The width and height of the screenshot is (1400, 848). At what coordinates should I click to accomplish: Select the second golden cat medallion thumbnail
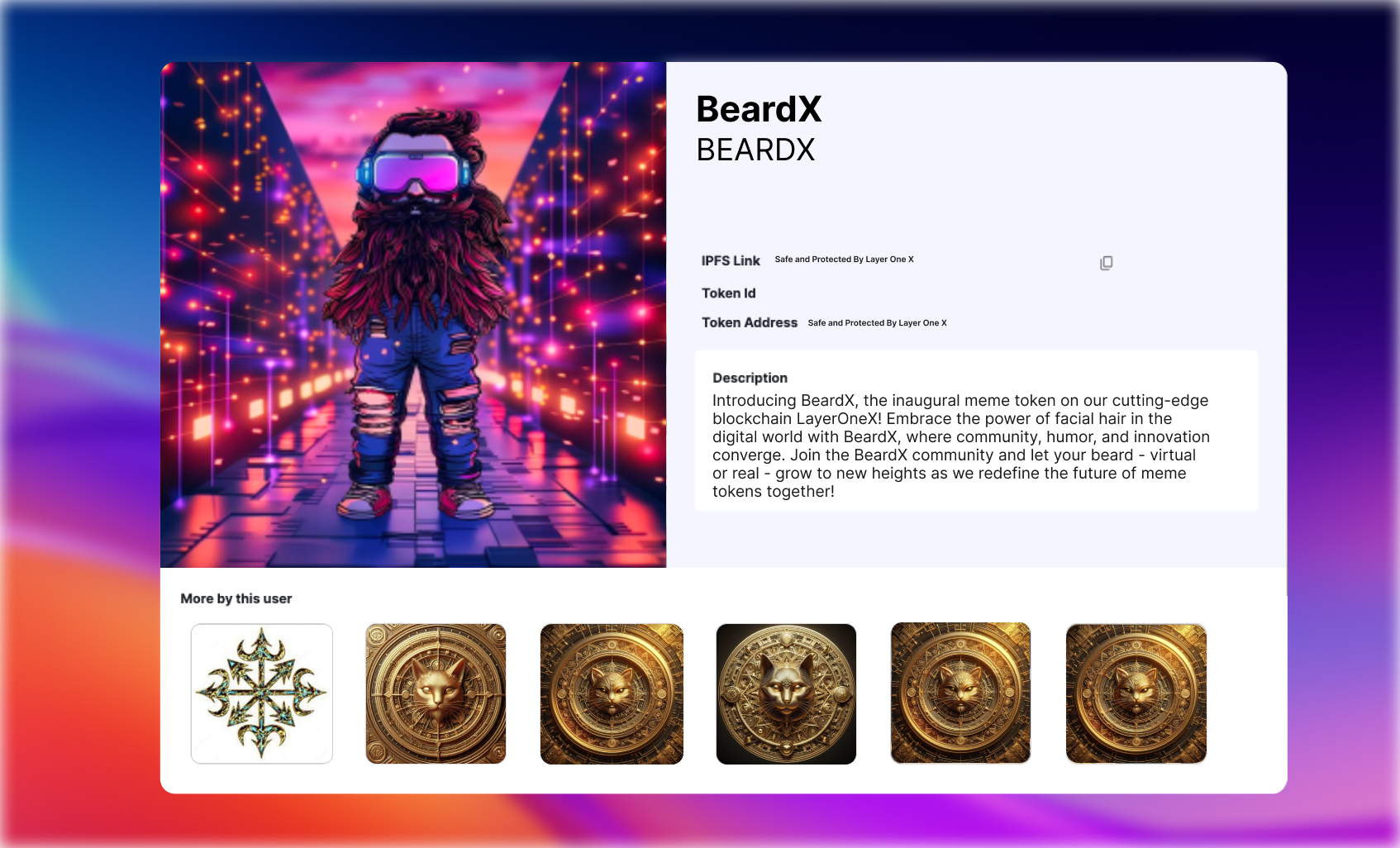(436, 693)
